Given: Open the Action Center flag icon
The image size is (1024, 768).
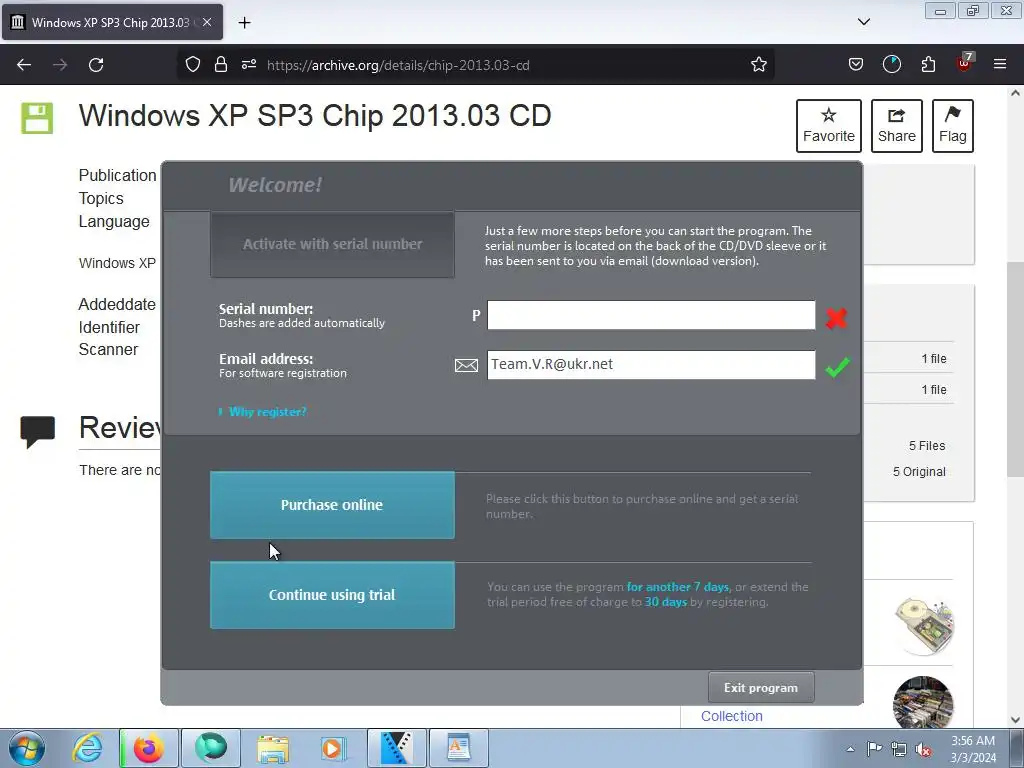Looking at the screenshot, I should click(x=874, y=749).
